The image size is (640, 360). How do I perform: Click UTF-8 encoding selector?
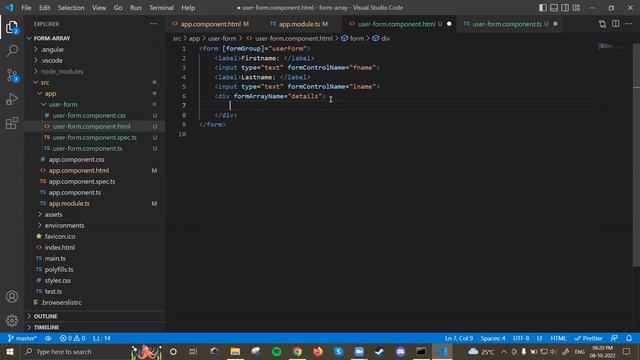click(521, 338)
